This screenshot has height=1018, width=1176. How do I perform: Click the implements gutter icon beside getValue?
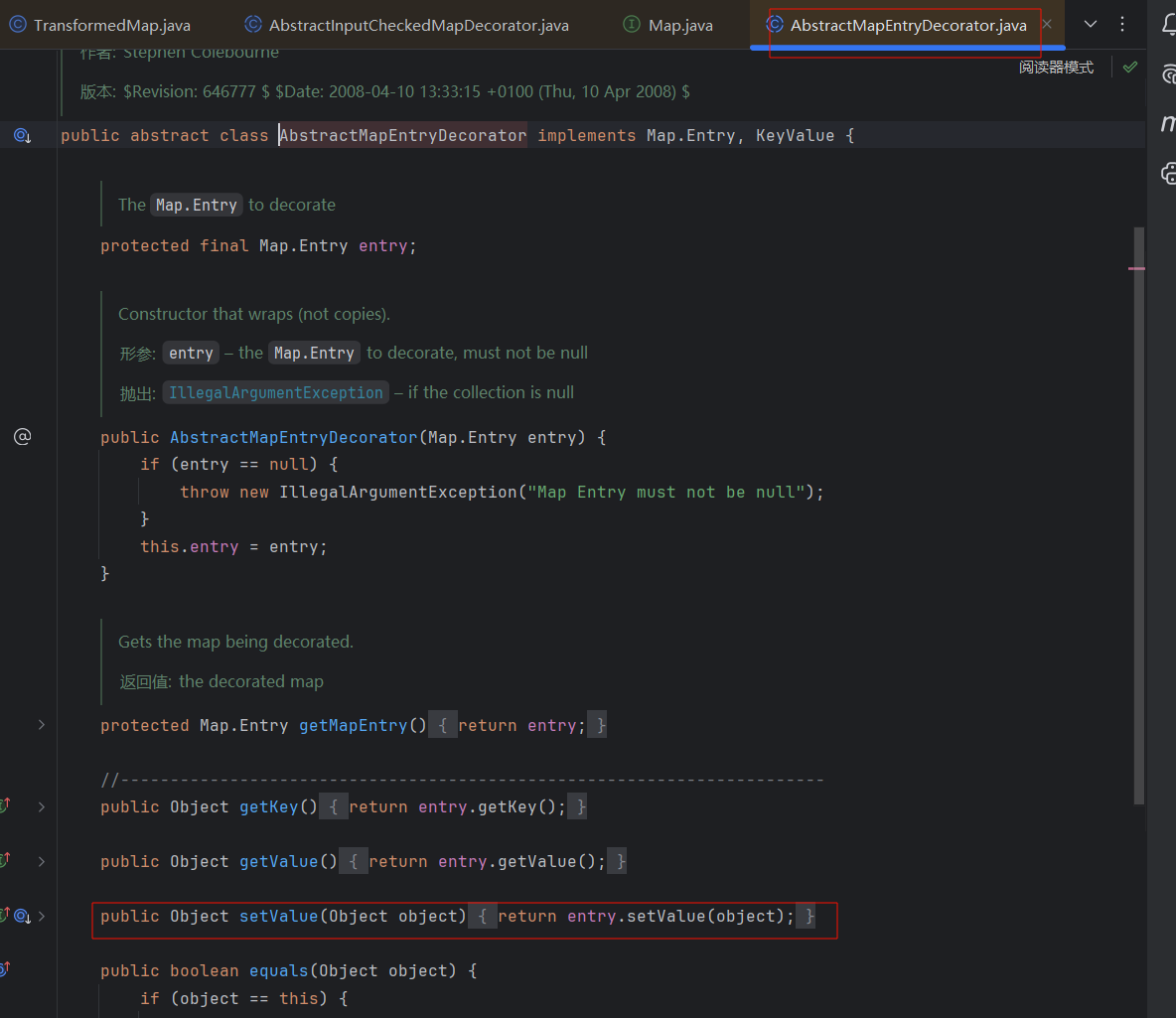click(5, 861)
